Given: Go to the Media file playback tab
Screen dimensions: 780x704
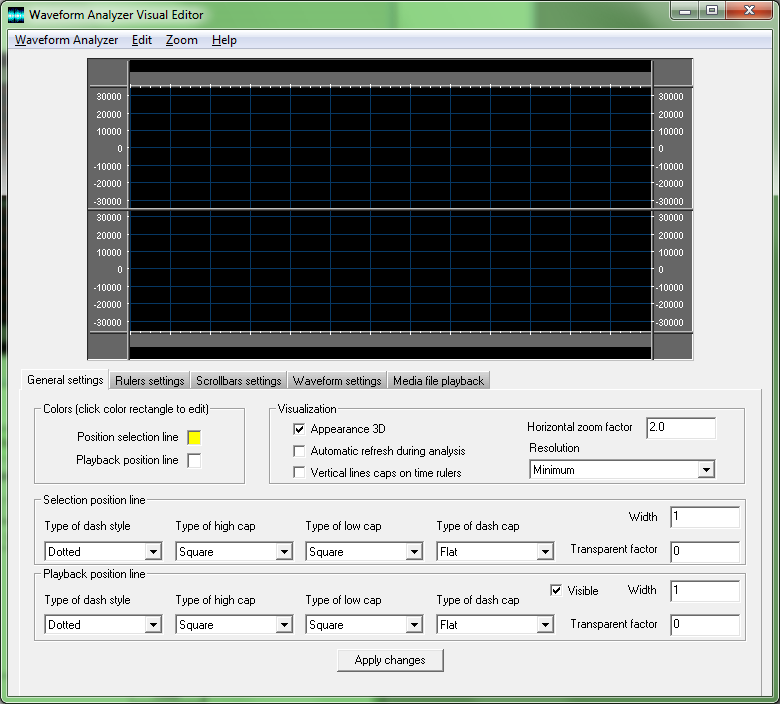Looking at the screenshot, I should [438, 381].
